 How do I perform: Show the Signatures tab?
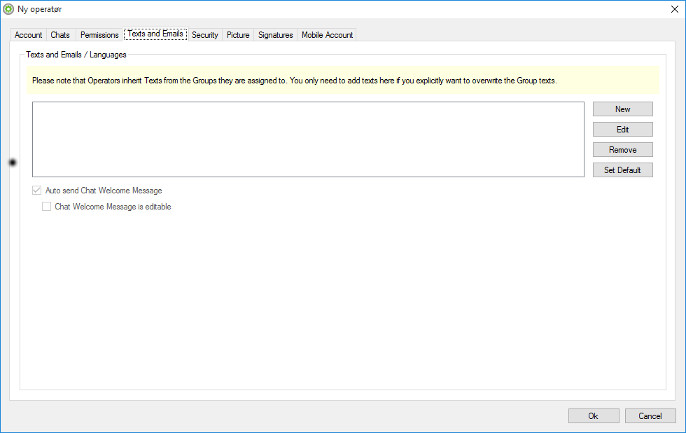[276, 35]
